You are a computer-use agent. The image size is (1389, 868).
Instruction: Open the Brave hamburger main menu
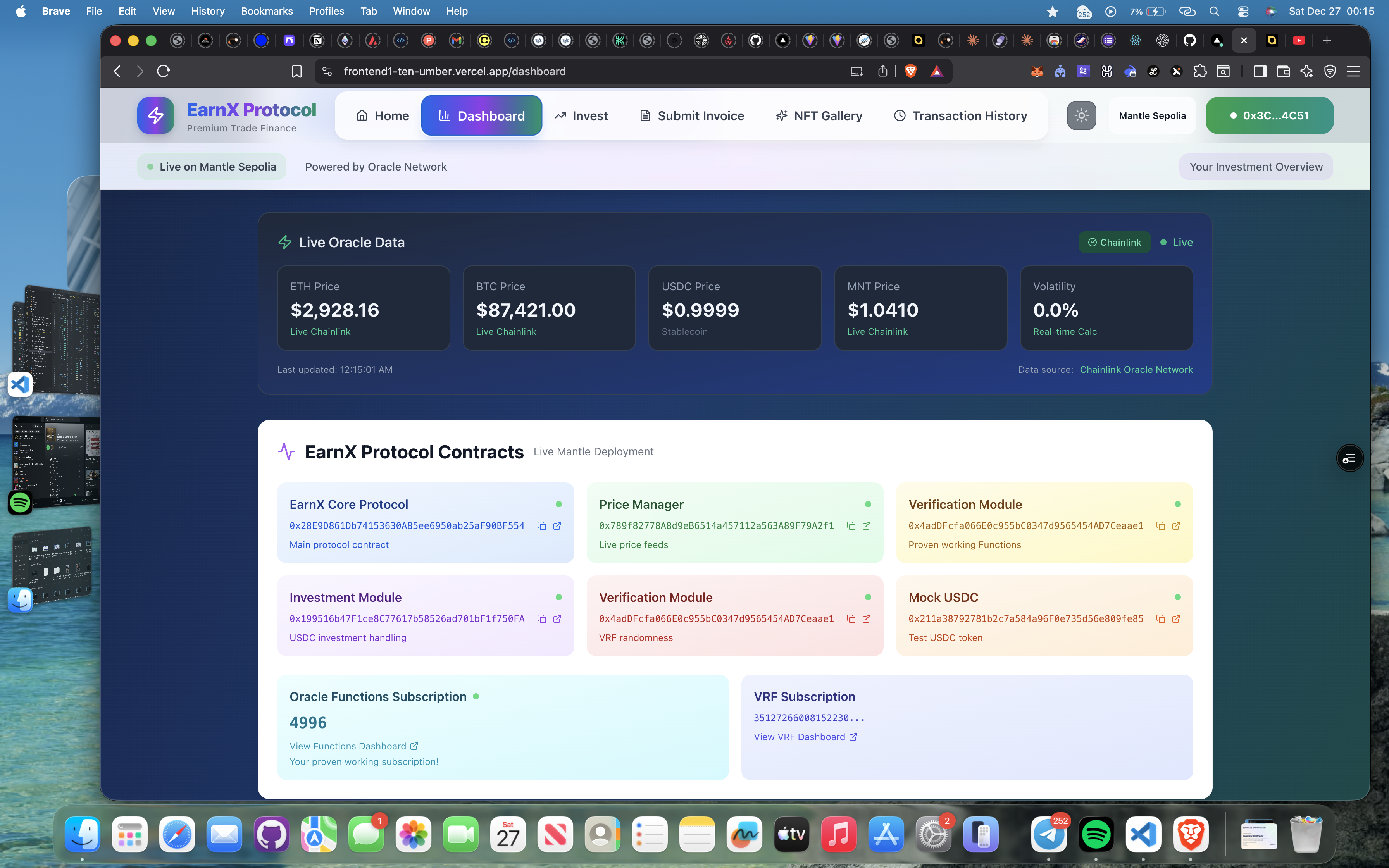coord(1353,71)
